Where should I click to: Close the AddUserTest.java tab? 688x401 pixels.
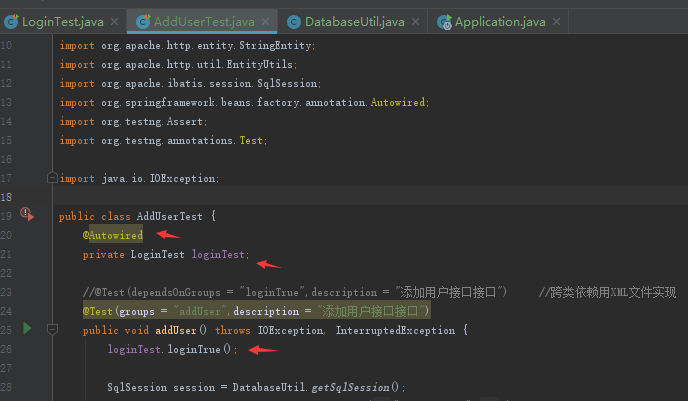tap(265, 21)
